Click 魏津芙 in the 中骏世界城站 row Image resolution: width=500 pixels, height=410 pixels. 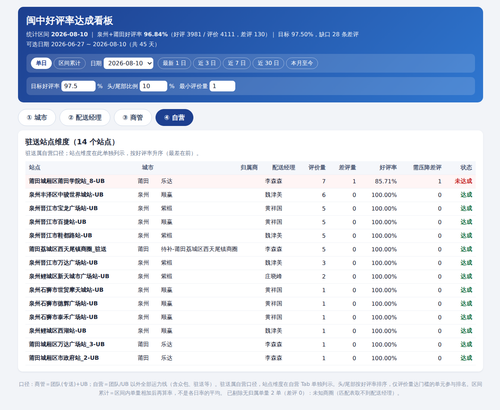click(274, 195)
